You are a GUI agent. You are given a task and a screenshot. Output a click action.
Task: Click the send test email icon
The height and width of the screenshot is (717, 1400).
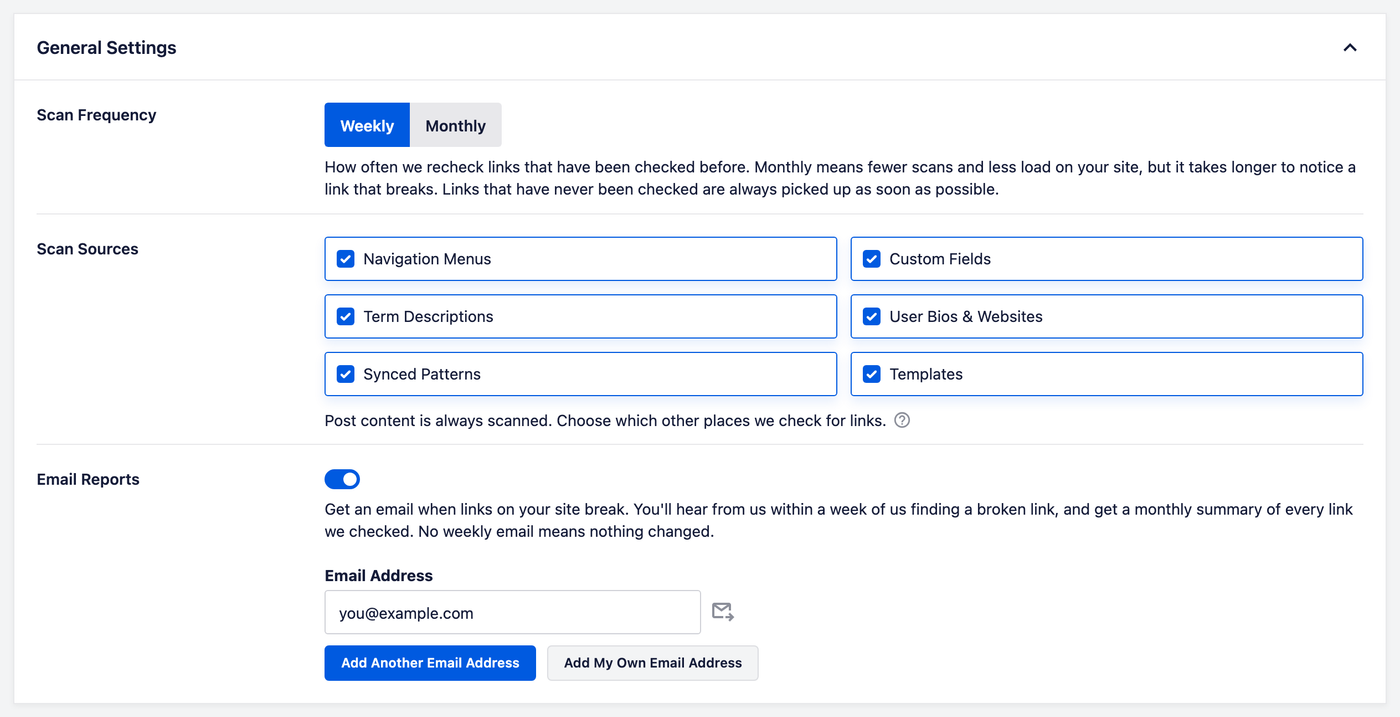pyautogui.click(x=723, y=612)
